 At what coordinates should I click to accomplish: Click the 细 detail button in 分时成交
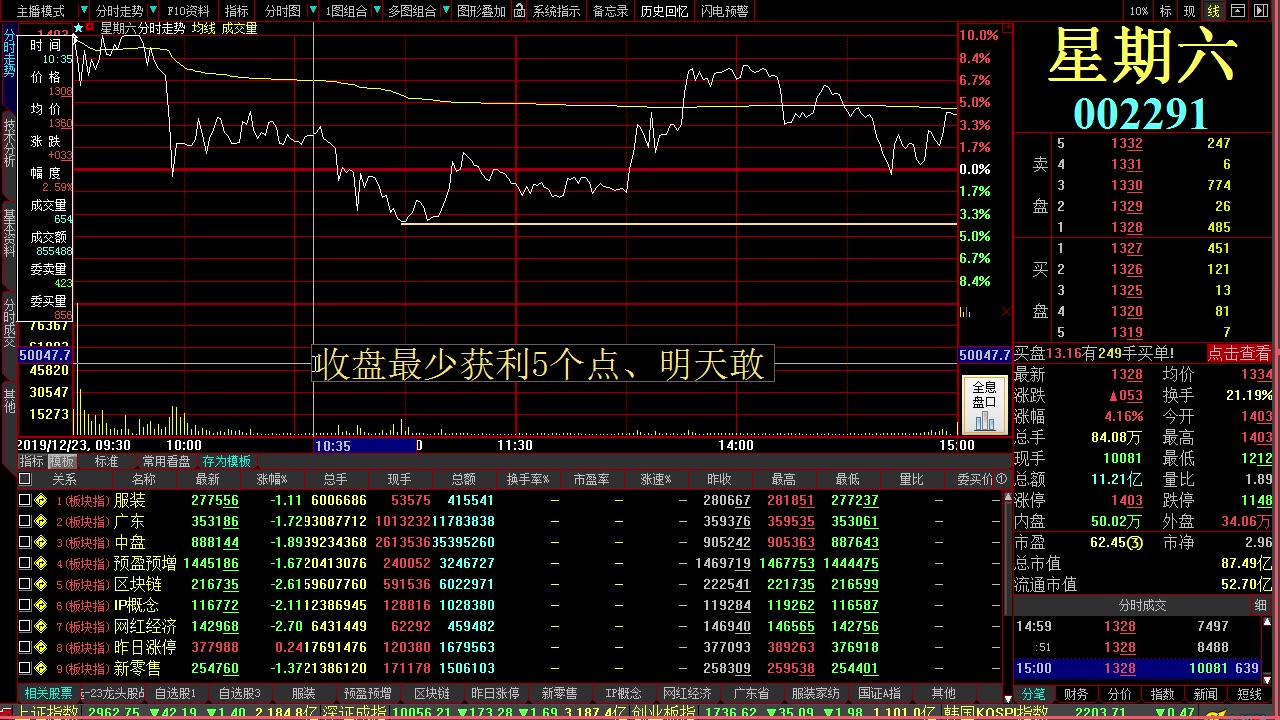point(1261,605)
